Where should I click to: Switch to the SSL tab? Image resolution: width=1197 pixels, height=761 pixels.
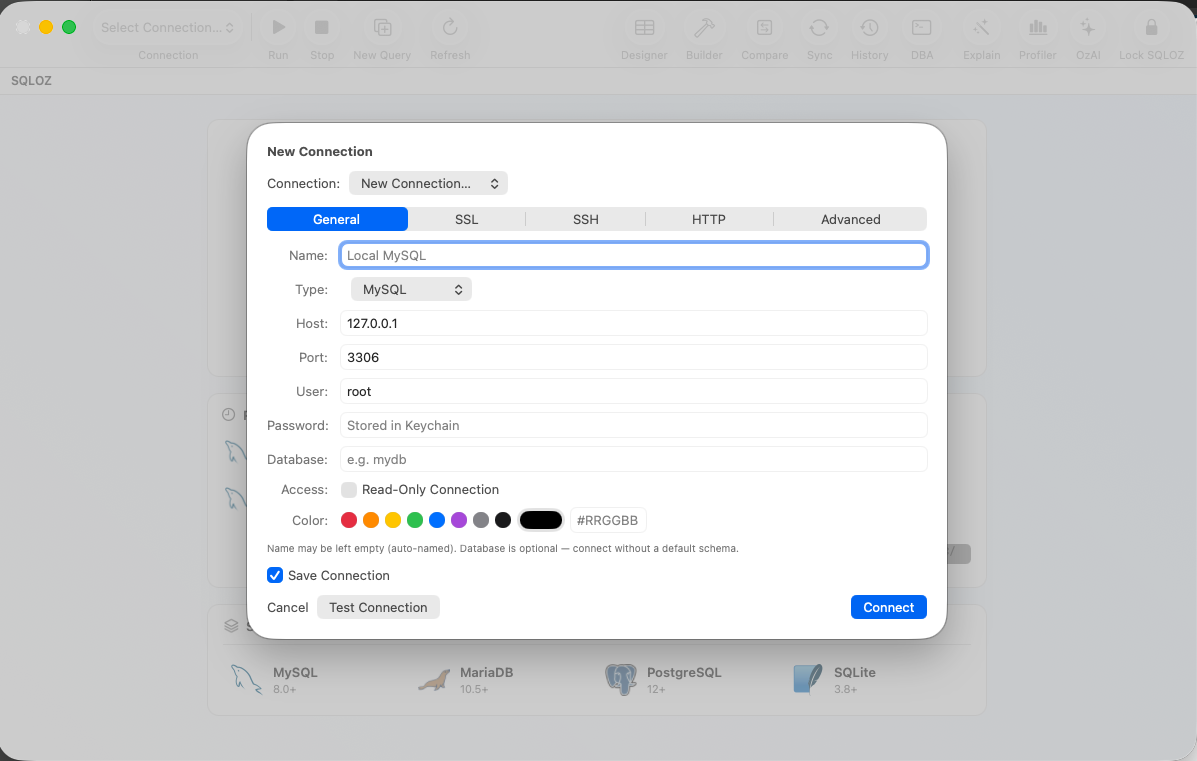(466, 219)
